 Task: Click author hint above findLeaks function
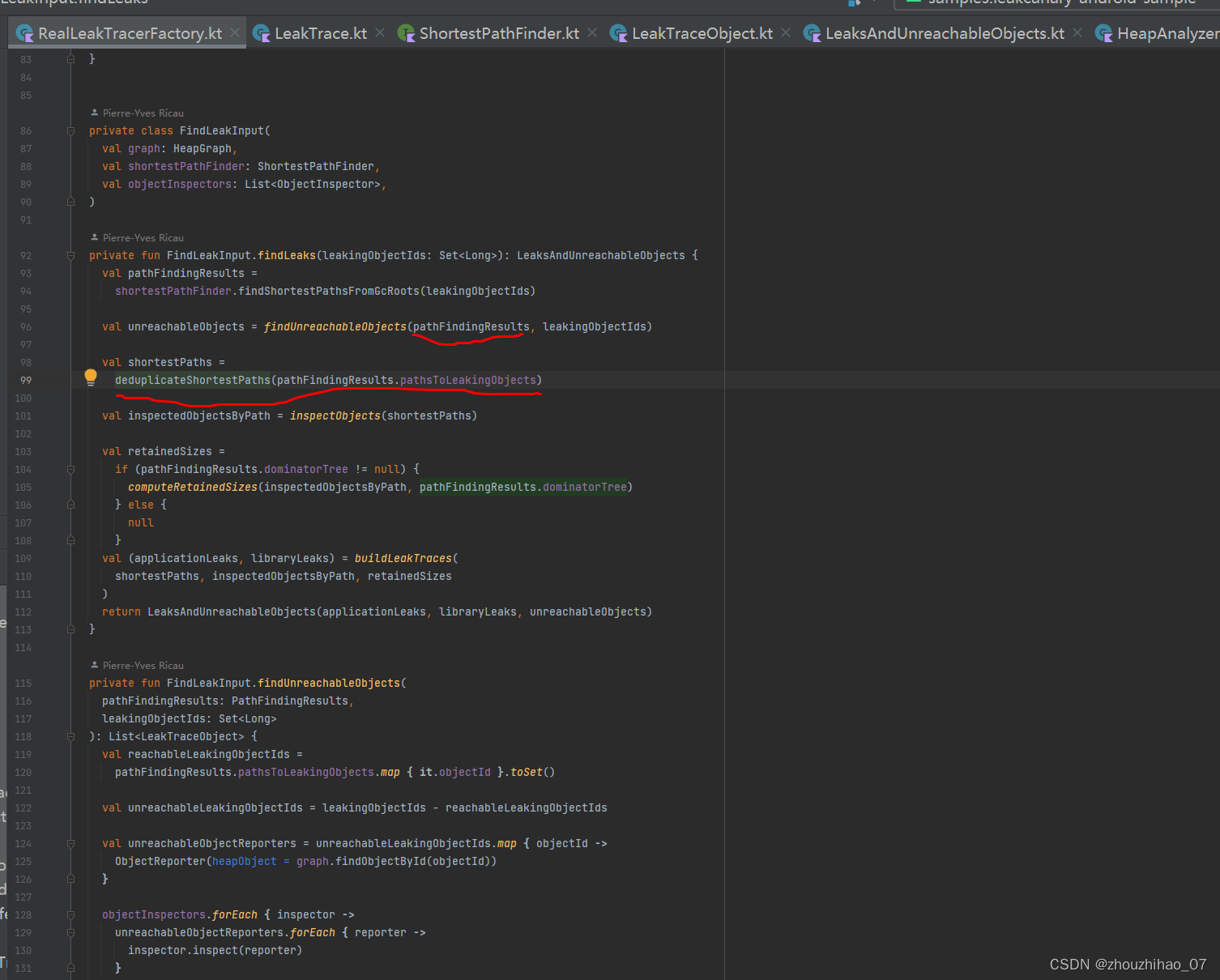[x=138, y=238]
